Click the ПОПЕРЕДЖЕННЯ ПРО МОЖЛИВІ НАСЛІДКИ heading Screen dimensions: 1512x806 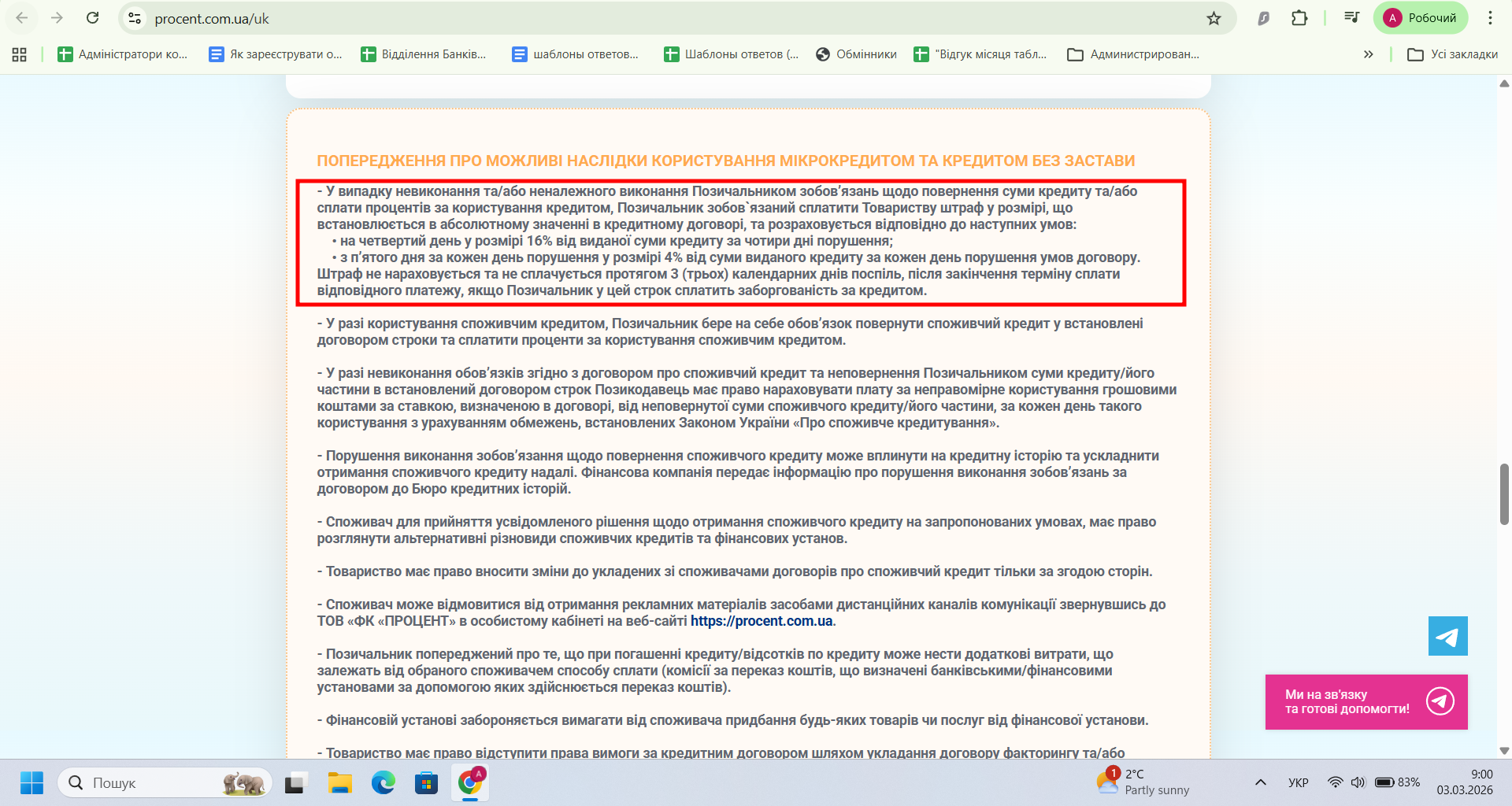[726, 161]
